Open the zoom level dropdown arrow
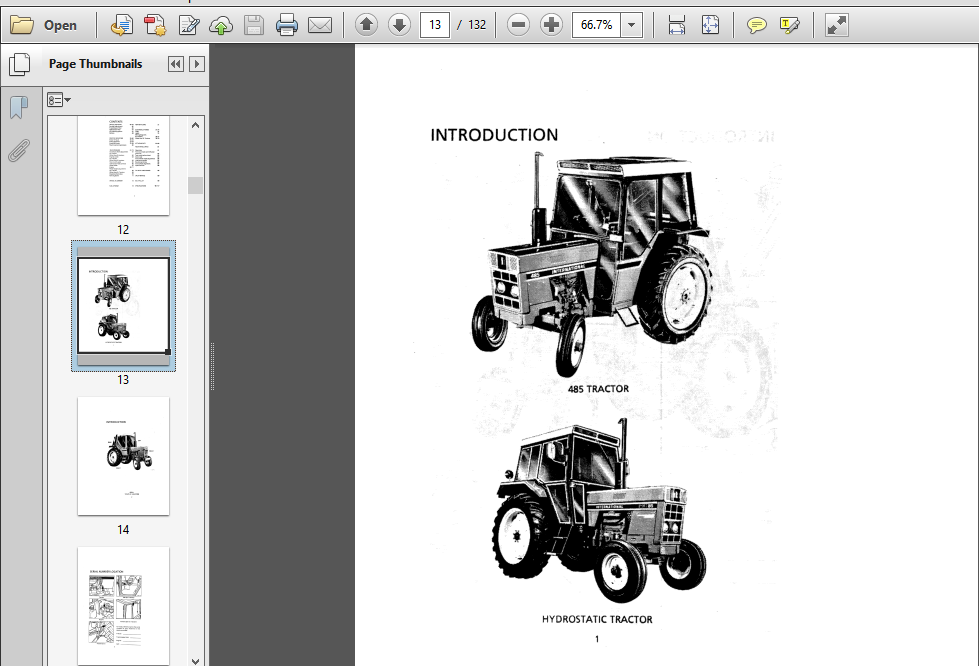This screenshot has height=666, width=979. pyautogui.click(x=631, y=25)
